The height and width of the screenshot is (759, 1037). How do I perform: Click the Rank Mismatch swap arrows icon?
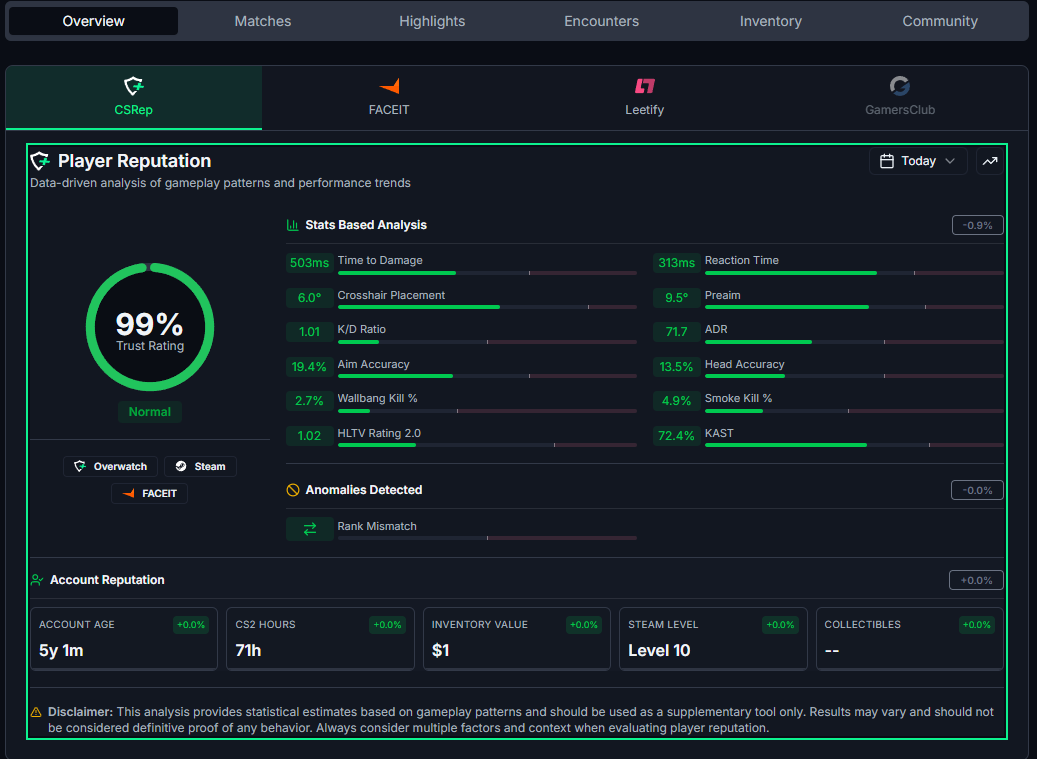(x=310, y=529)
